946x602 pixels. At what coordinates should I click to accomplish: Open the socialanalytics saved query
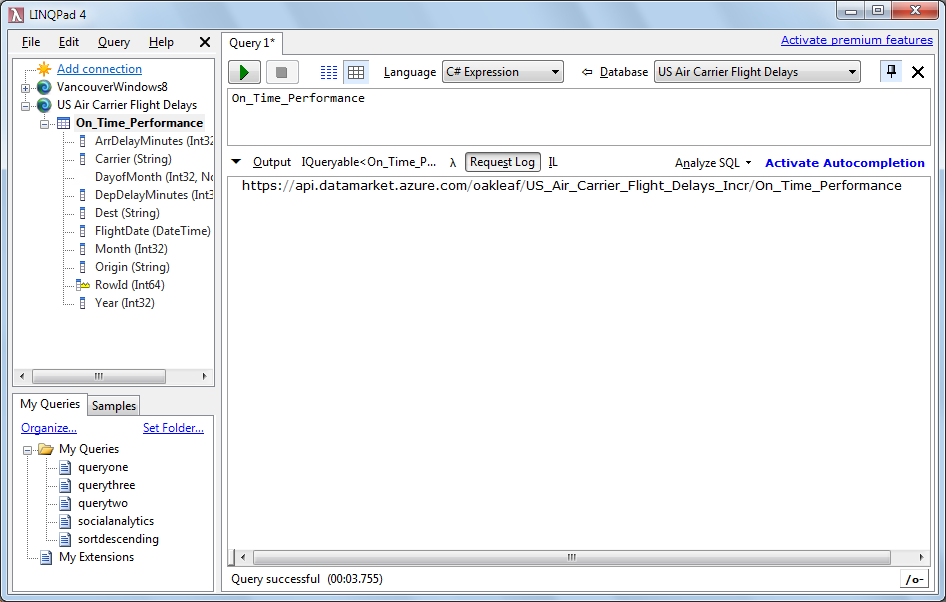(x=116, y=521)
